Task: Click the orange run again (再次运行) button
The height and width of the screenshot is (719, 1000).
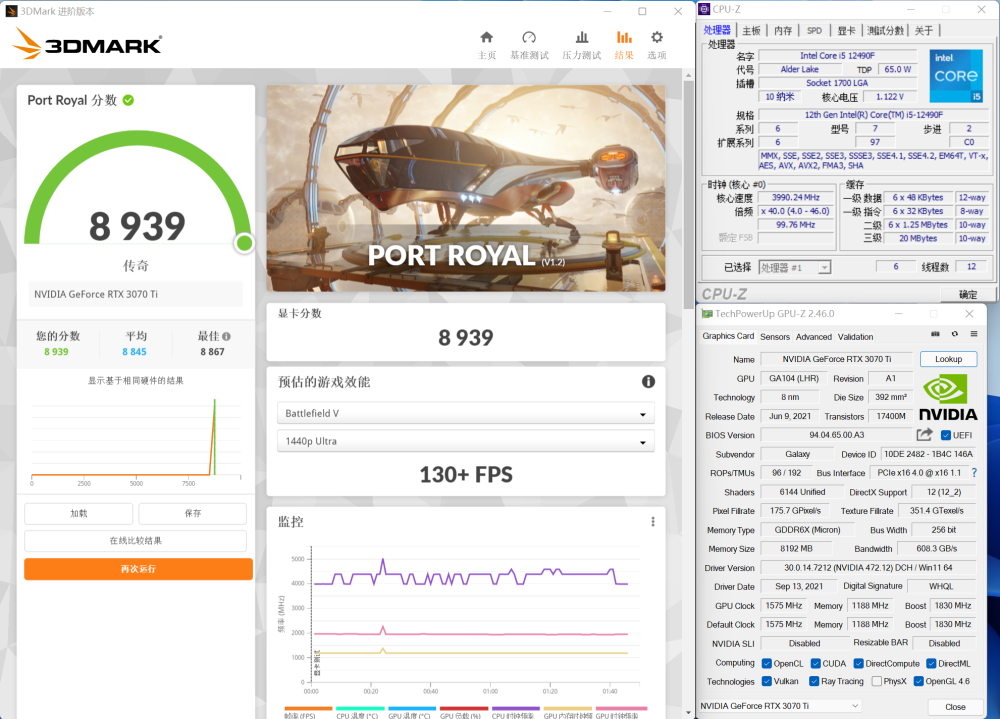Action: pos(138,569)
